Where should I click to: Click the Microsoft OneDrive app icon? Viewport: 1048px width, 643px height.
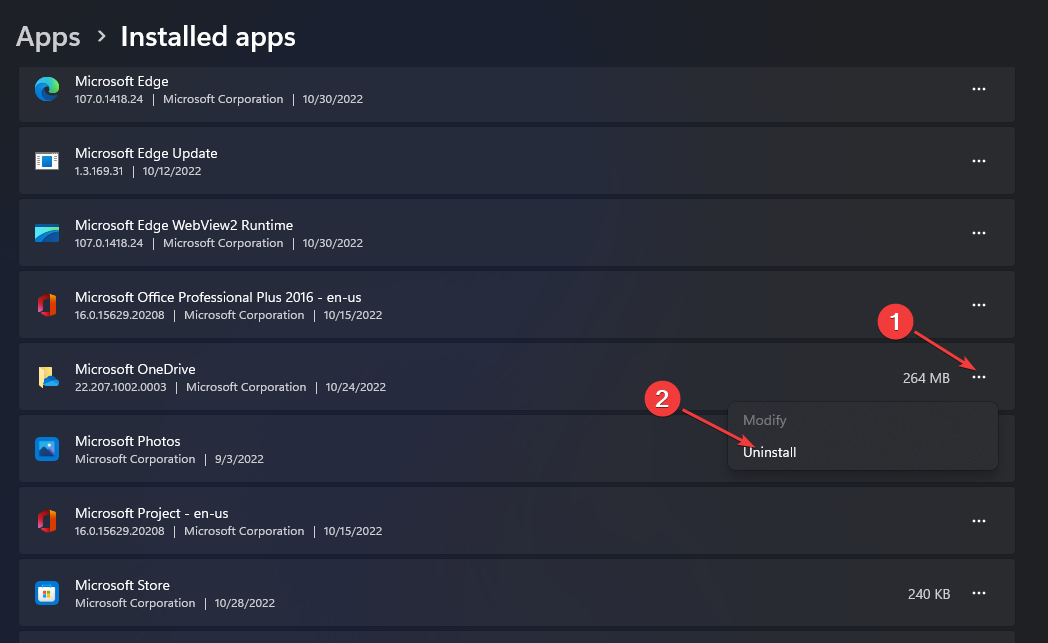[47, 377]
